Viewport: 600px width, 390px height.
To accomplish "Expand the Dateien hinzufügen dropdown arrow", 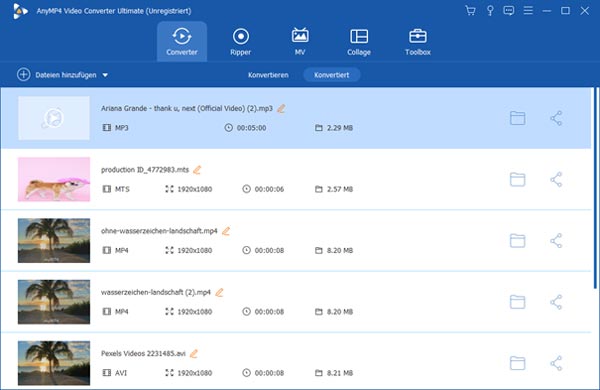I will coord(105,75).
